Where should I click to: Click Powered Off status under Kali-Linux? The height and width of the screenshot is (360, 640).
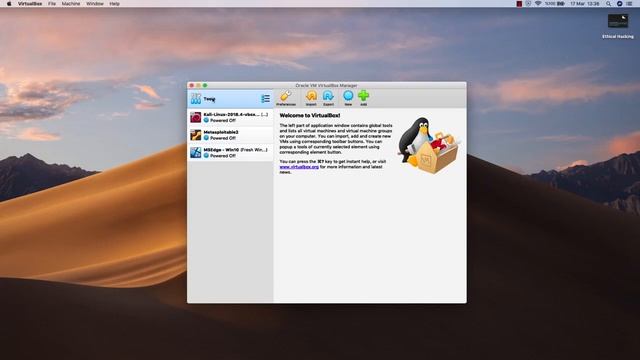(x=220, y=120)
